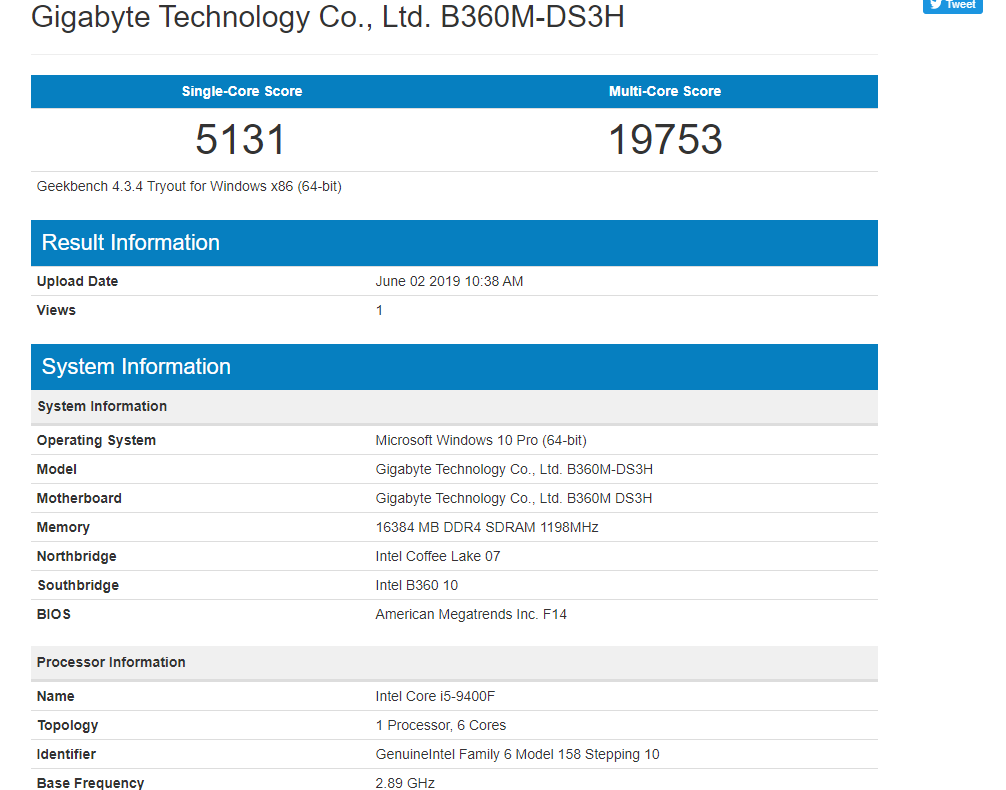Select the multi-core score 19753
This screenshot has height=790, width=1006.
(x=665, y=139)
